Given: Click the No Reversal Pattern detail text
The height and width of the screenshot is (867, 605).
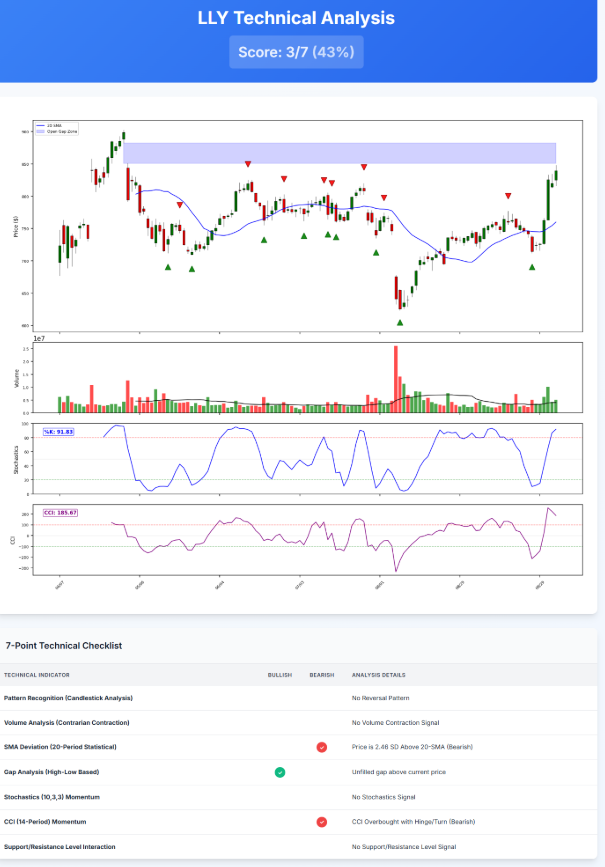Looking at the screenshot, I should pos(380,698).
